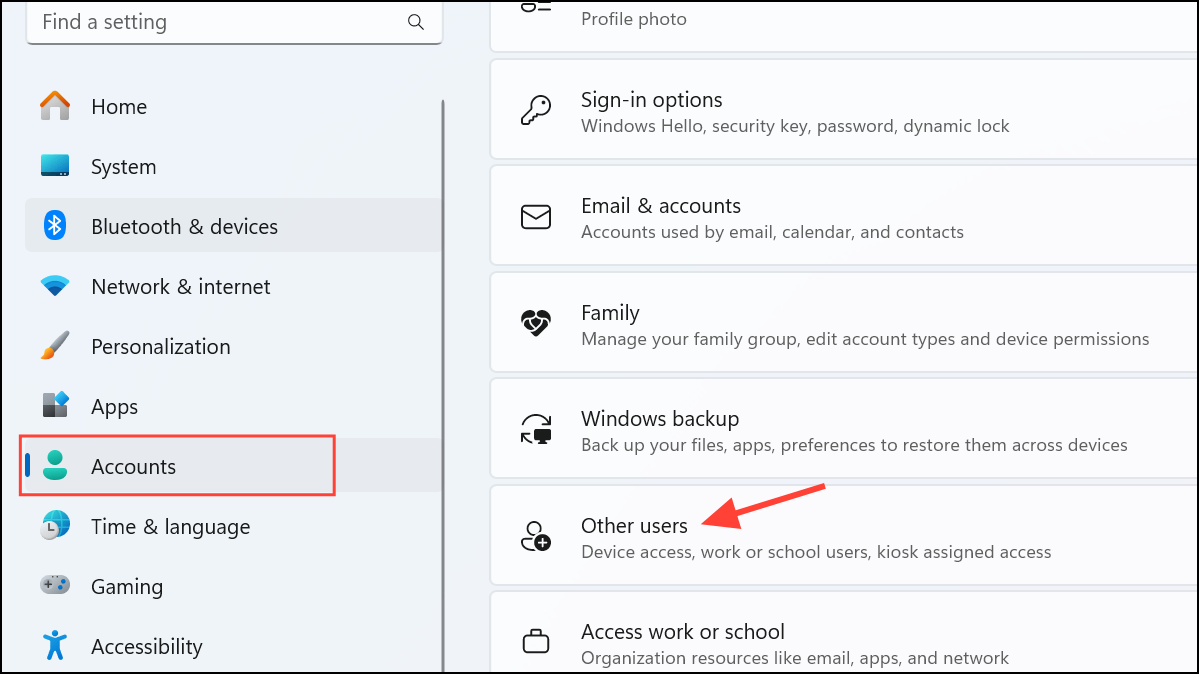The image size is (1199, 674).
Task: Click the System monitor icon
Action: click(55, 166)
